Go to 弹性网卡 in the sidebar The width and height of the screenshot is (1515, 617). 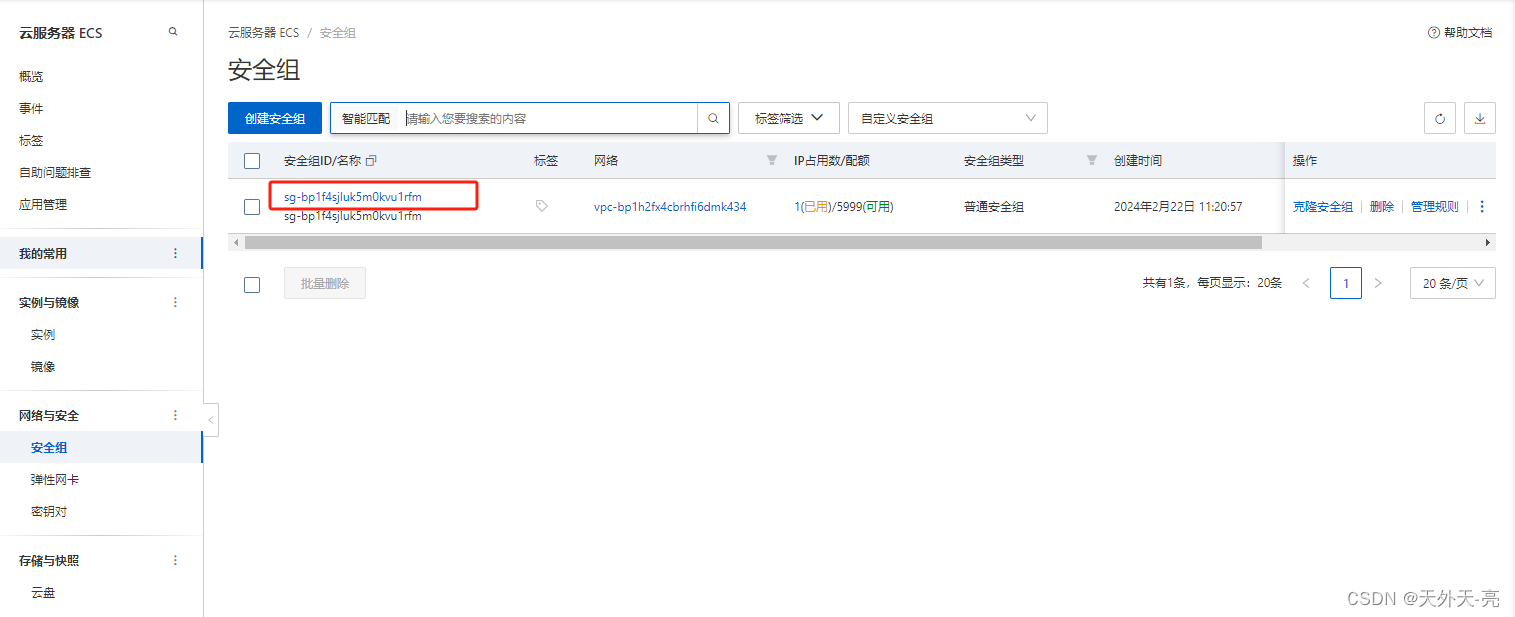[x=55, y=480]
